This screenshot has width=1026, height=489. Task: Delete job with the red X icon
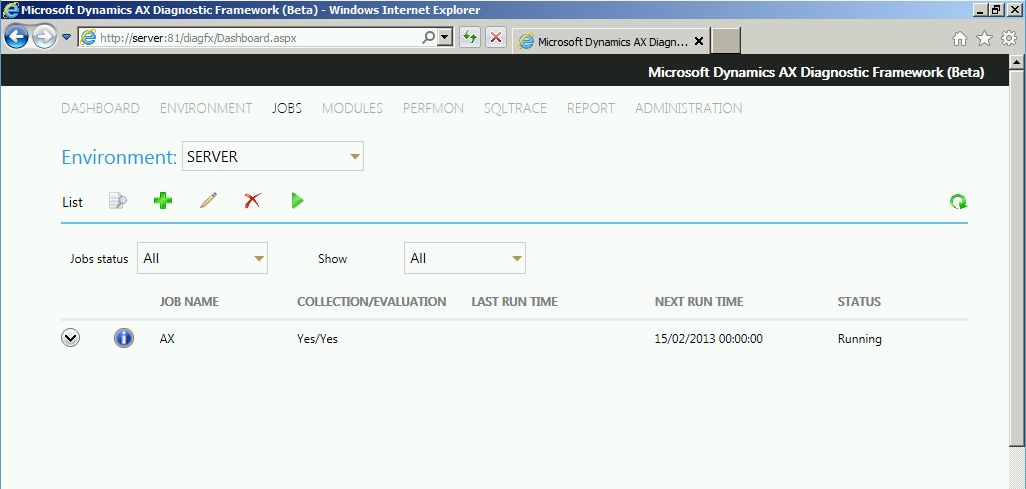[x=253, y=201]
